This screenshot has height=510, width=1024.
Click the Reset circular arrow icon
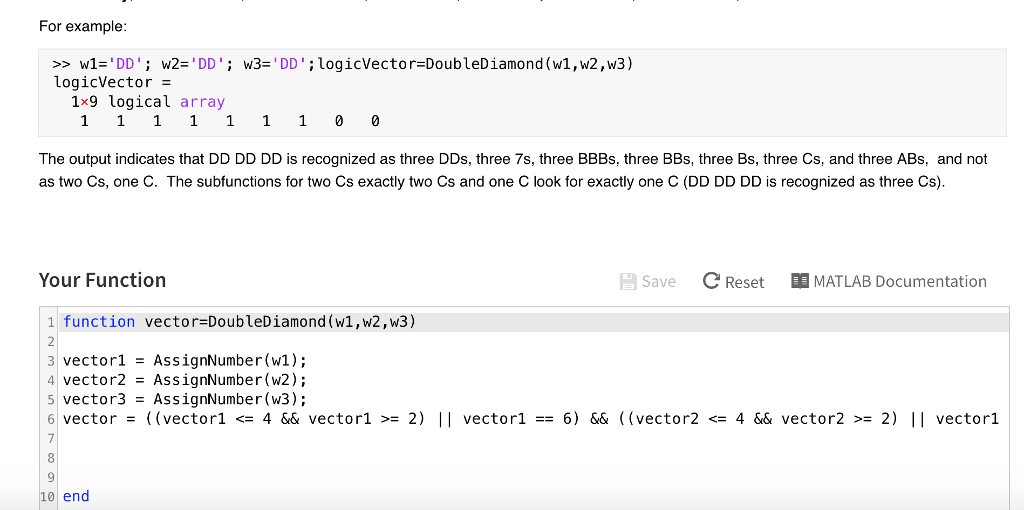711,282
